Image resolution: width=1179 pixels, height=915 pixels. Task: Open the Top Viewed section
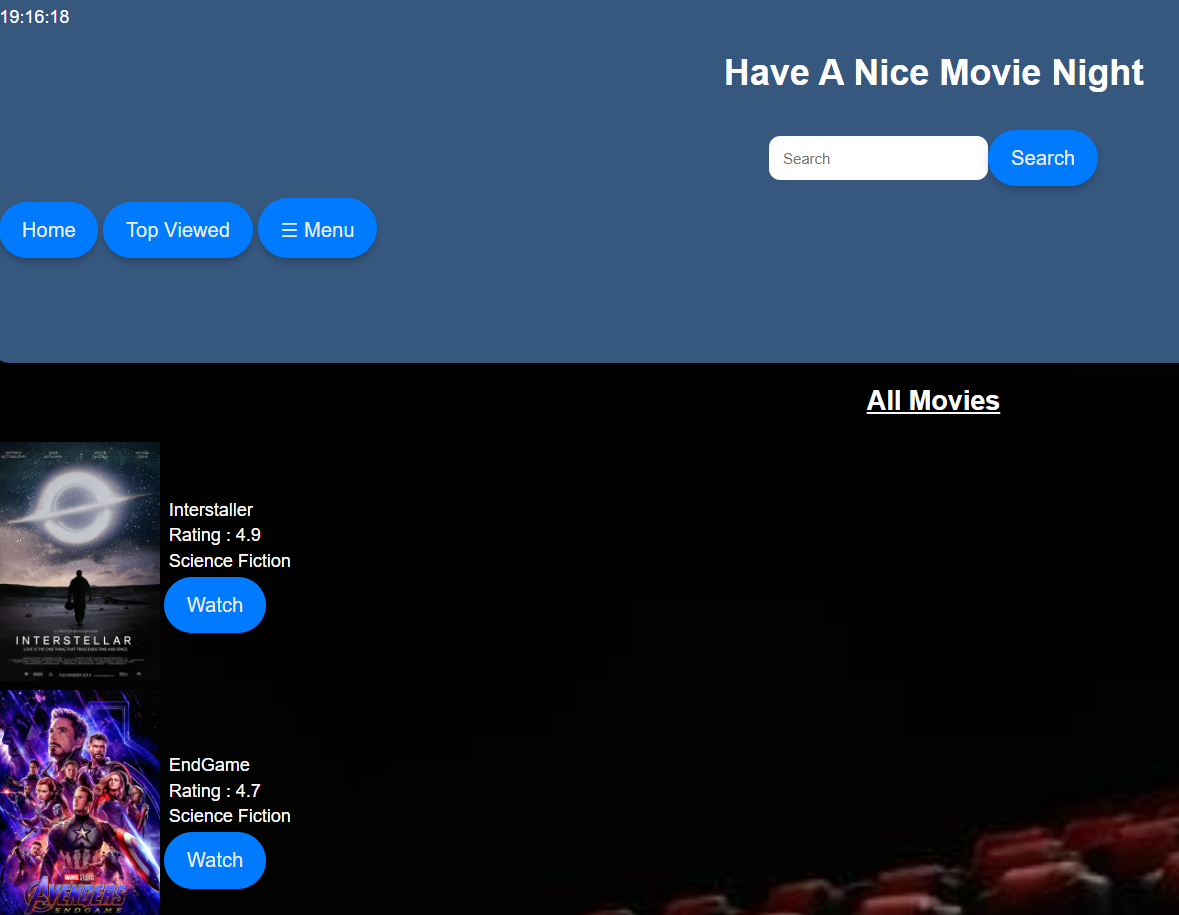(x=177, y=229)
